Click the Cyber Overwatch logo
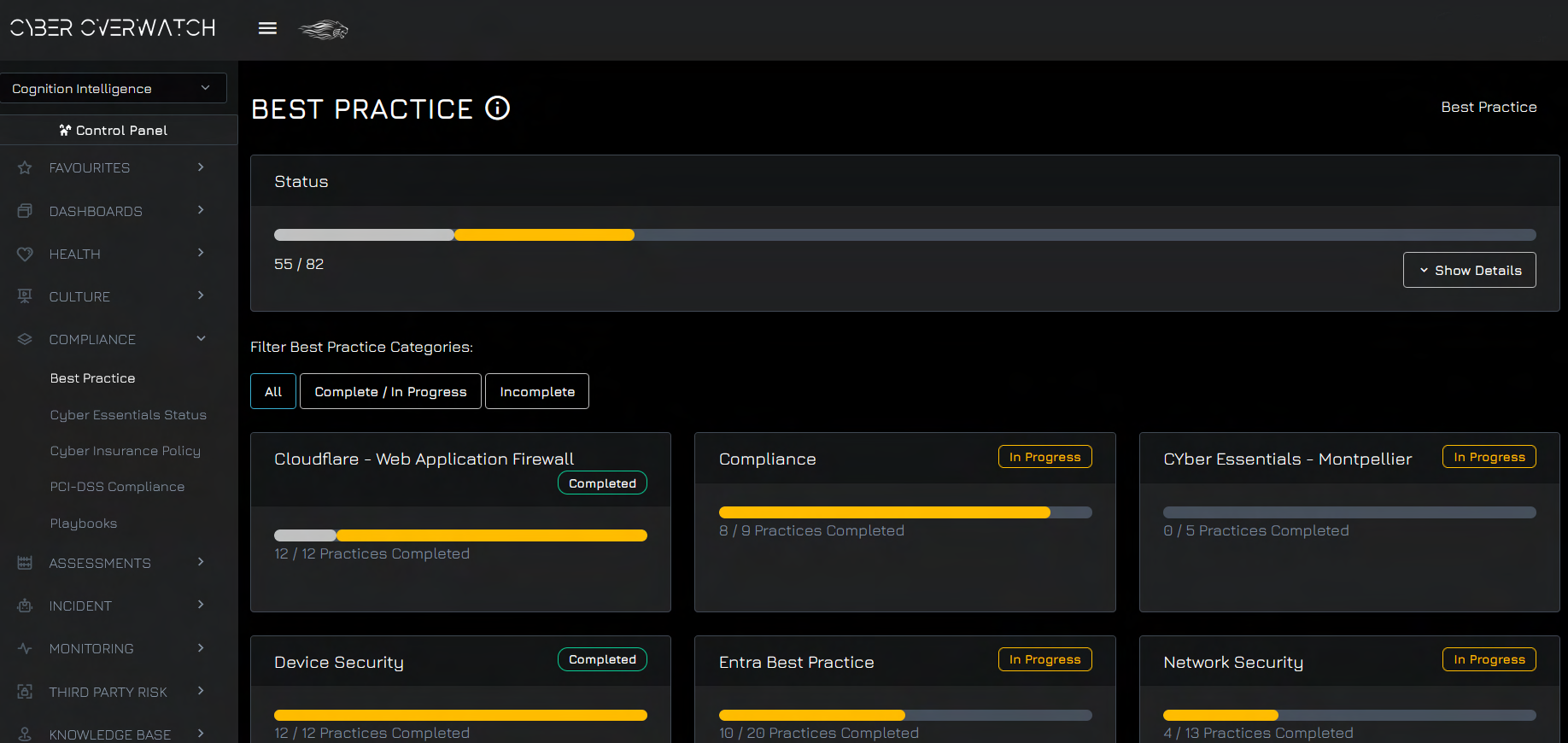Image resolution: width=1568 pixels, height=743 pixels. click(113, 28)
